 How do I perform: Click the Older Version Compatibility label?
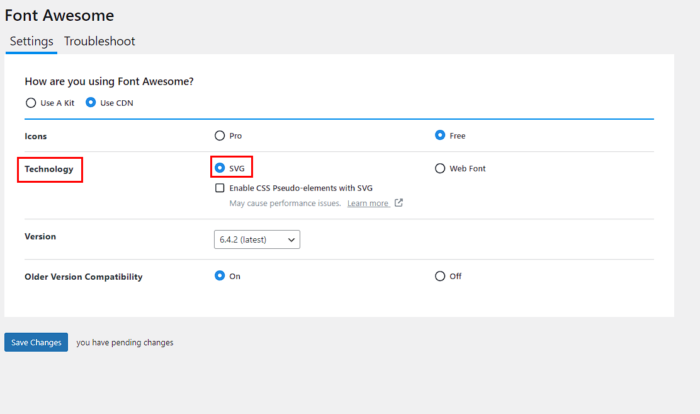tap(83, 277)
